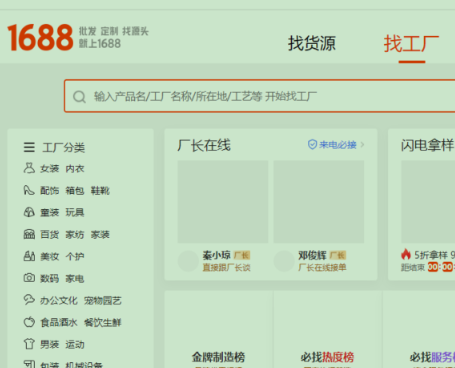Viewport: 455px width, 368px height.
Task: Open the 个护 category
Action: coord(75,257)
